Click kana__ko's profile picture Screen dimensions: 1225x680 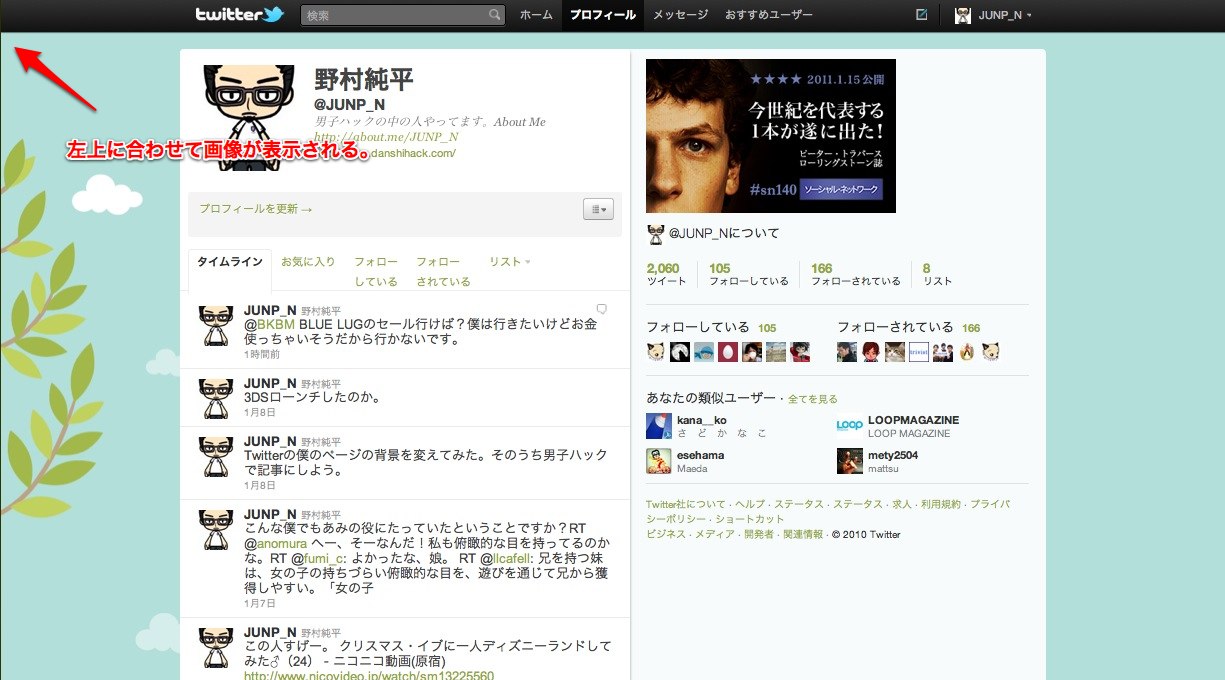pos(658,426)
